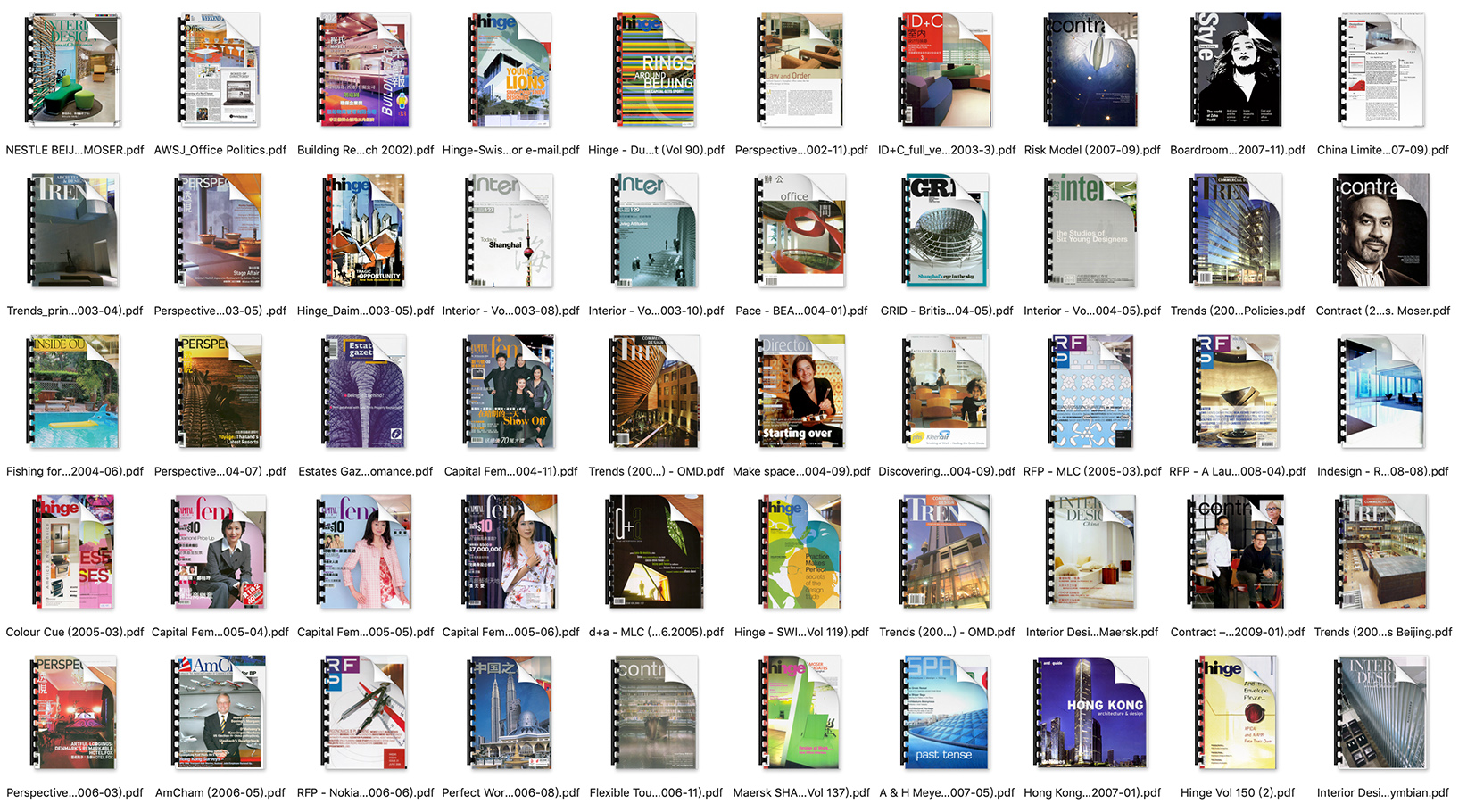Select the Capital Fem...005-04).pdf thumbnail
The height and width of the screenshot is (812, 1467).
coord(220,551)
